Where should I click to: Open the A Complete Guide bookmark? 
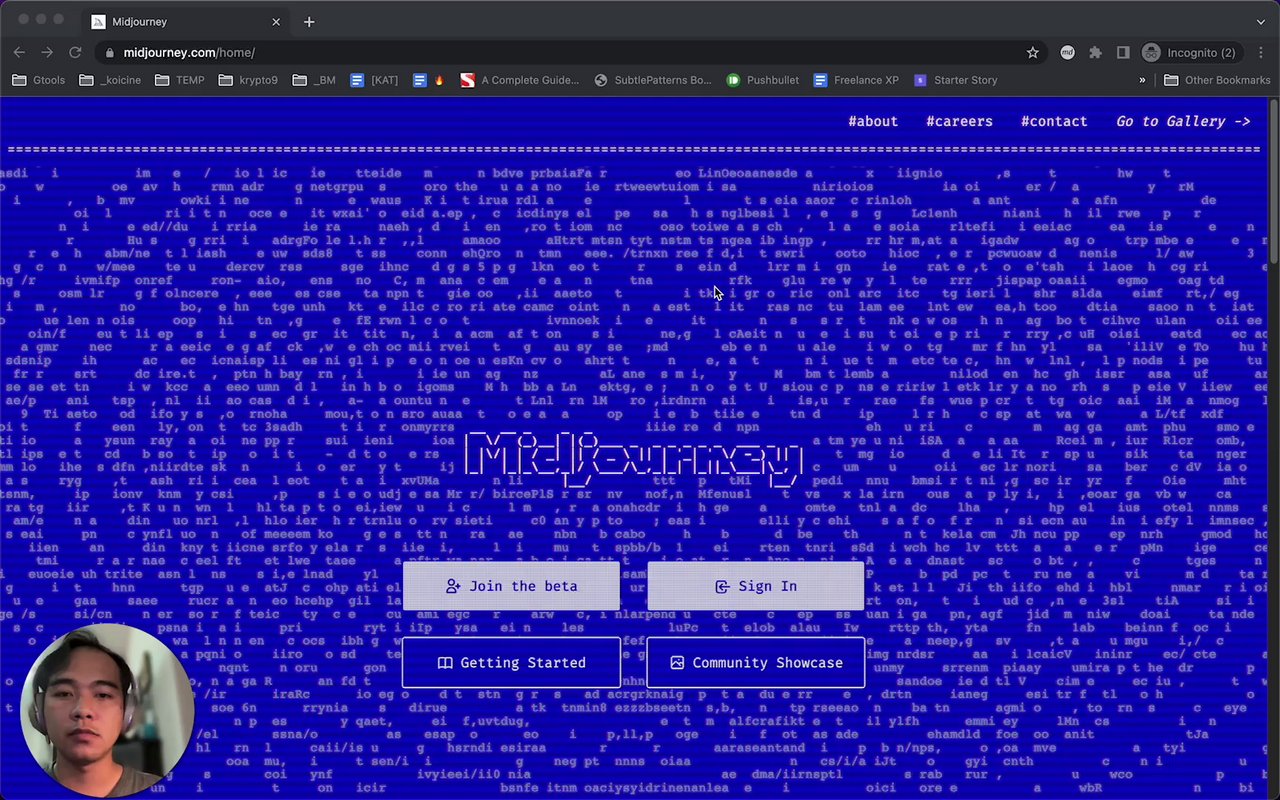point(520,80)
